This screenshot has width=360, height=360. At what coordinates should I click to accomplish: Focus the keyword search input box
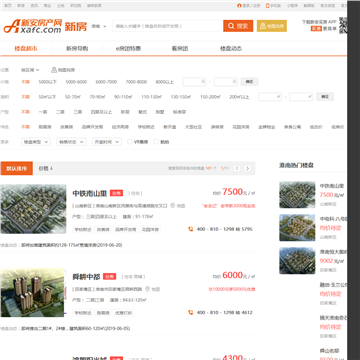(x=168, y=26)
